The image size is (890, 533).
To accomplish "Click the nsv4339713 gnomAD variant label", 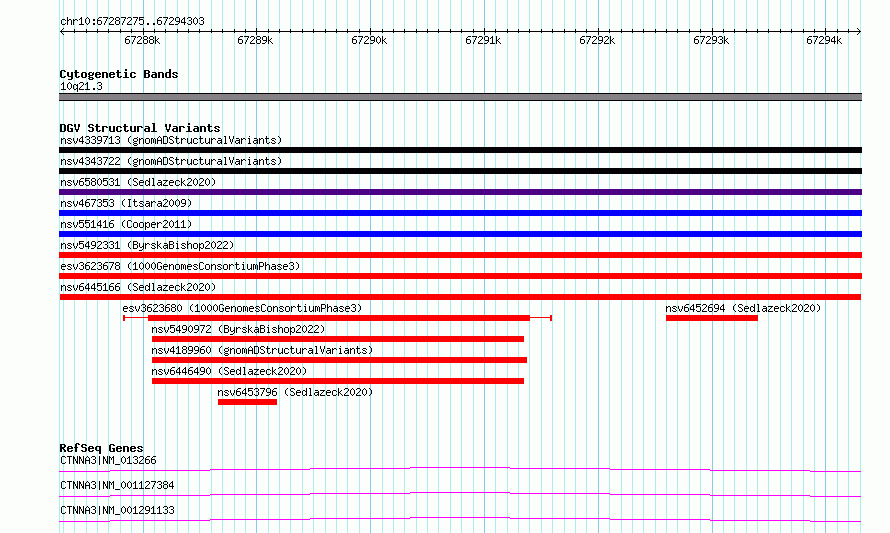I will [x=171, y=140].
